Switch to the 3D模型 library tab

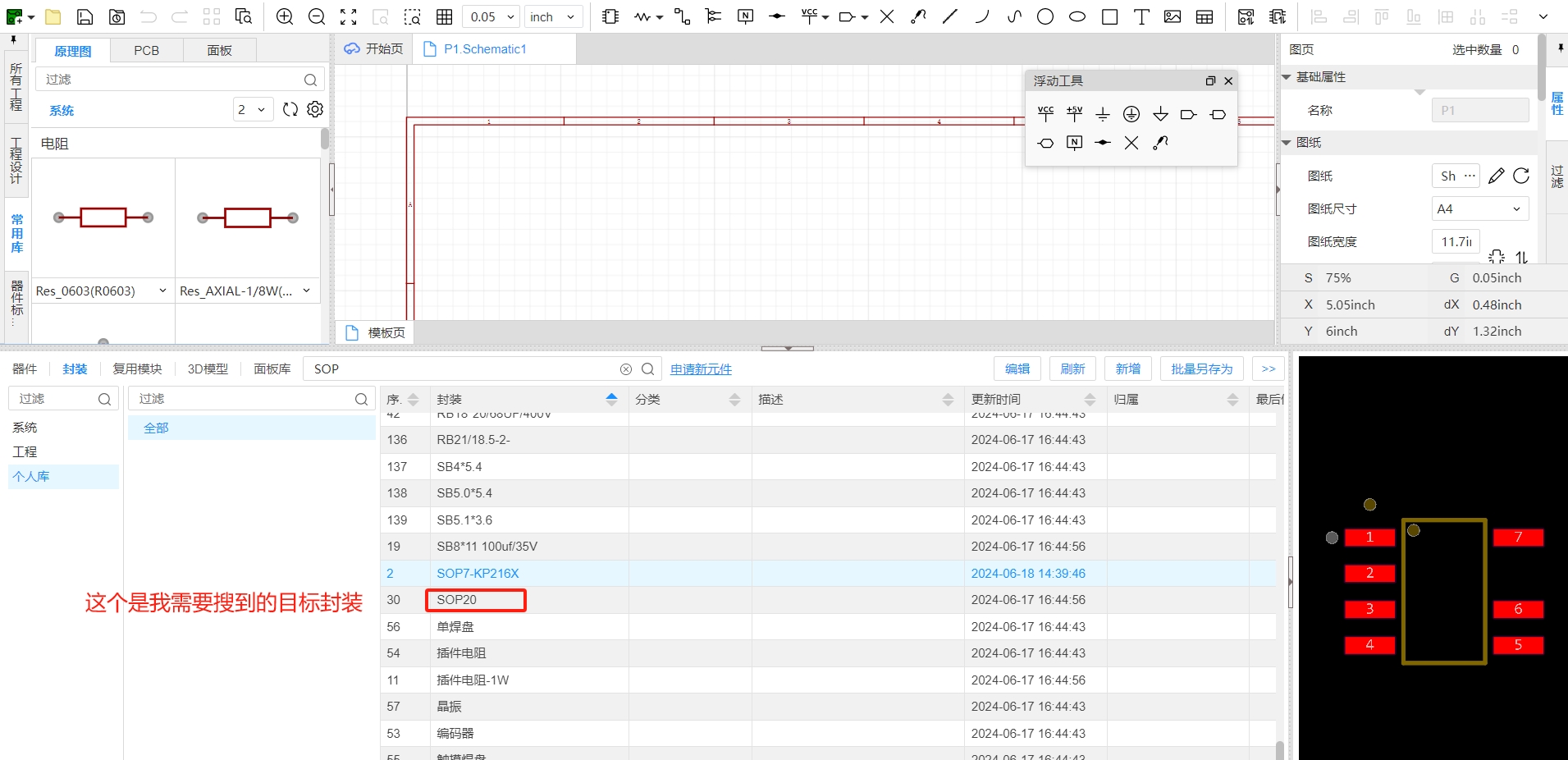pos(208,369)
